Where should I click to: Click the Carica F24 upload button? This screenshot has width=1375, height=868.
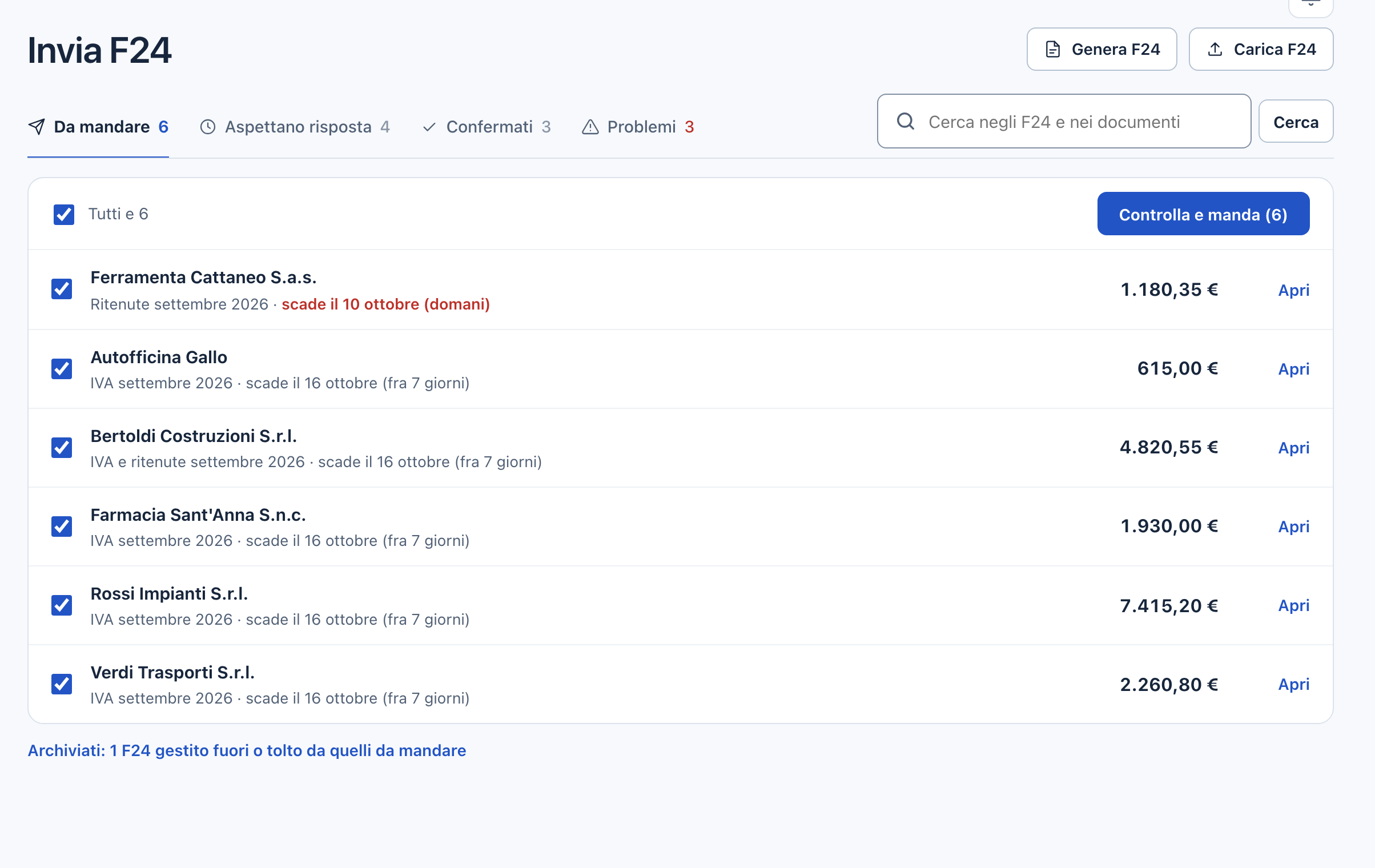(1261, 49)
